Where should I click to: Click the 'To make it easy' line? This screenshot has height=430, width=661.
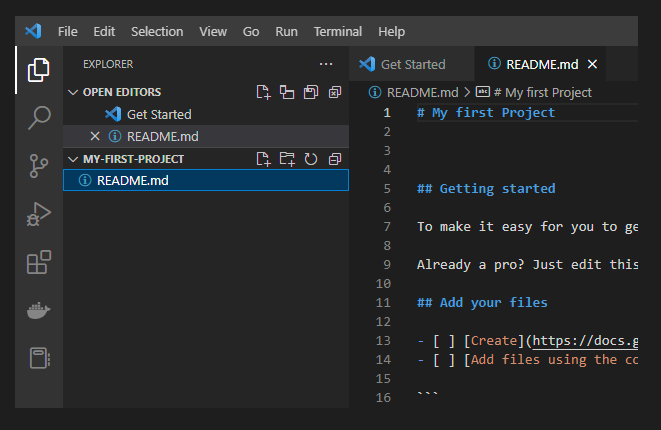pos(527,227)
